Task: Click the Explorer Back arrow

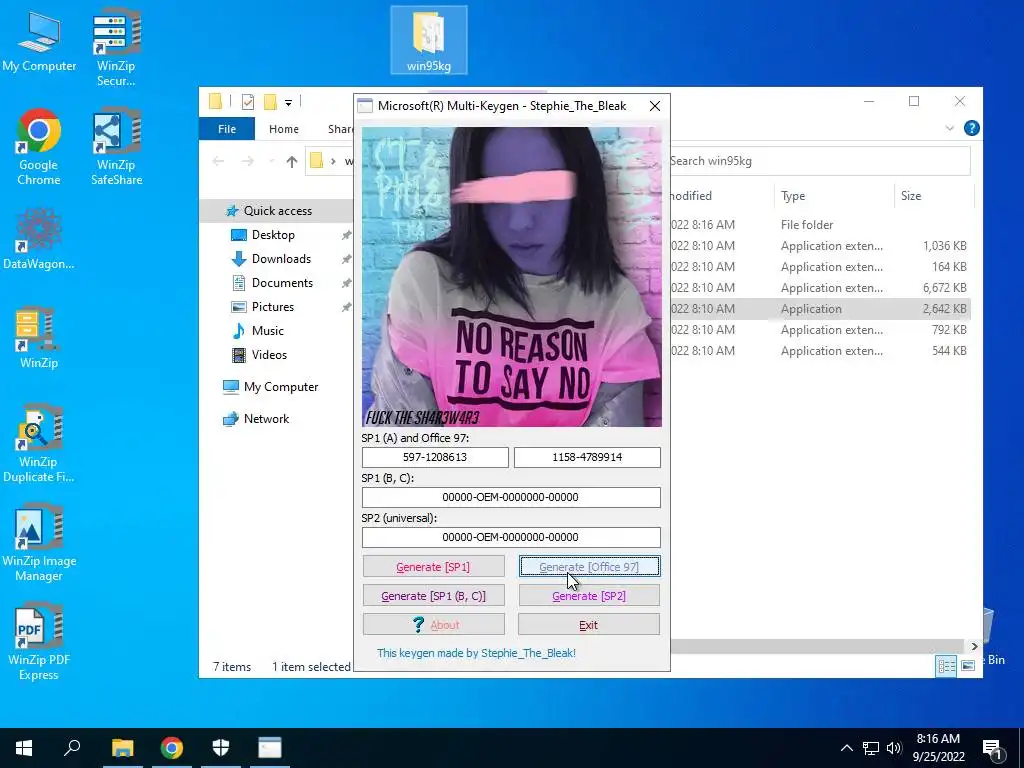Action: click(219, 161)
